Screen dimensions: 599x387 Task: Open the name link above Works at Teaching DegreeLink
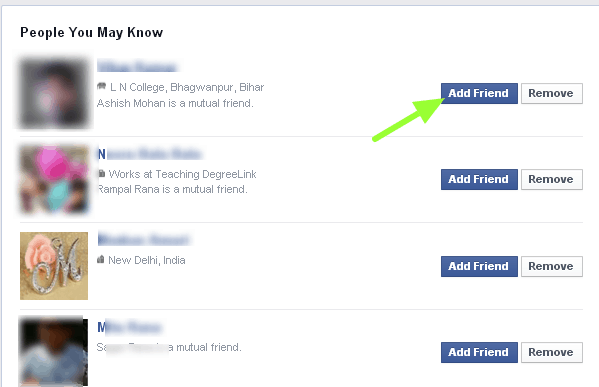(x=149, y=154)
